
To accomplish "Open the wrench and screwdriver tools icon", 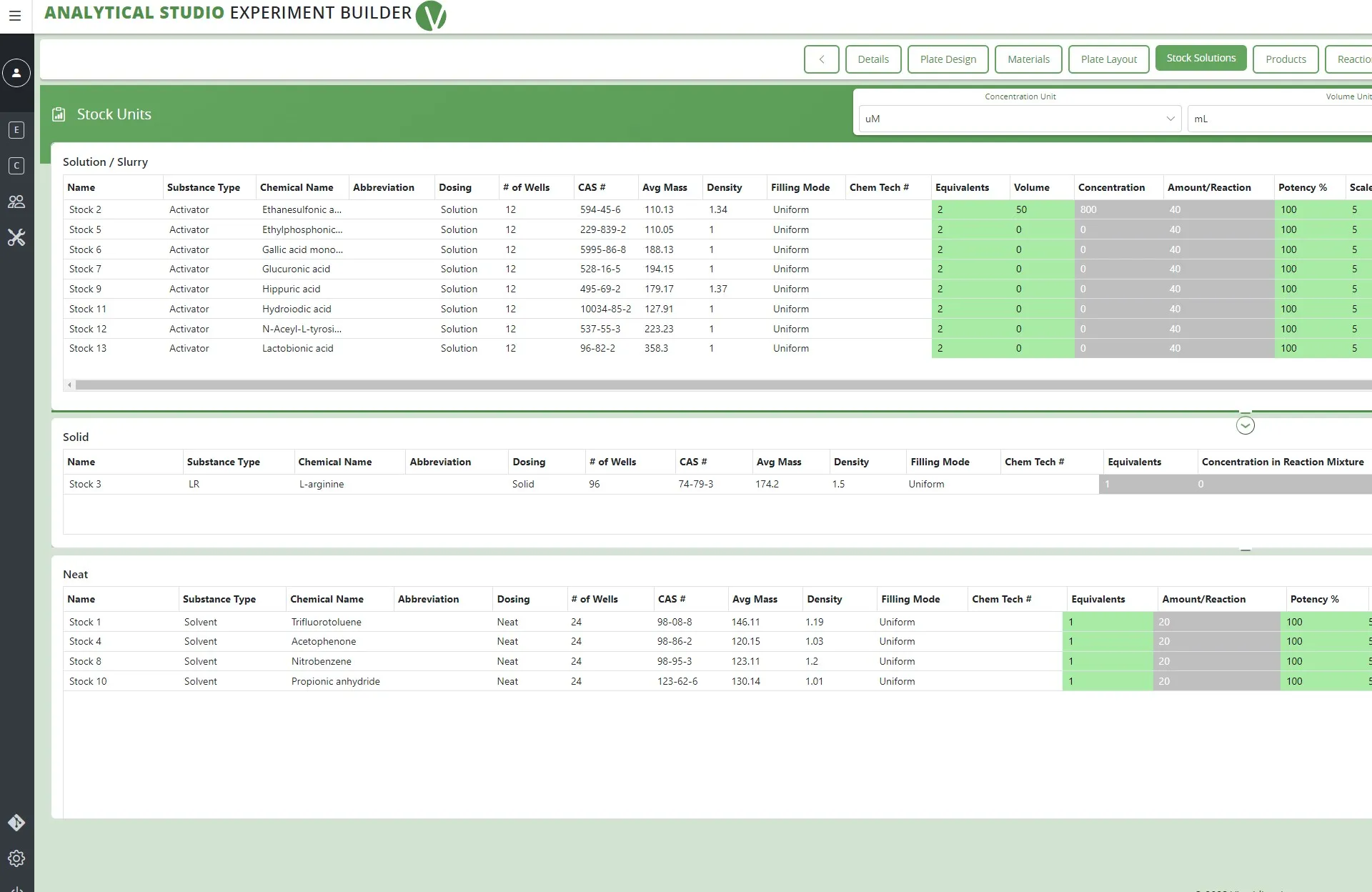I will point(16,237).
